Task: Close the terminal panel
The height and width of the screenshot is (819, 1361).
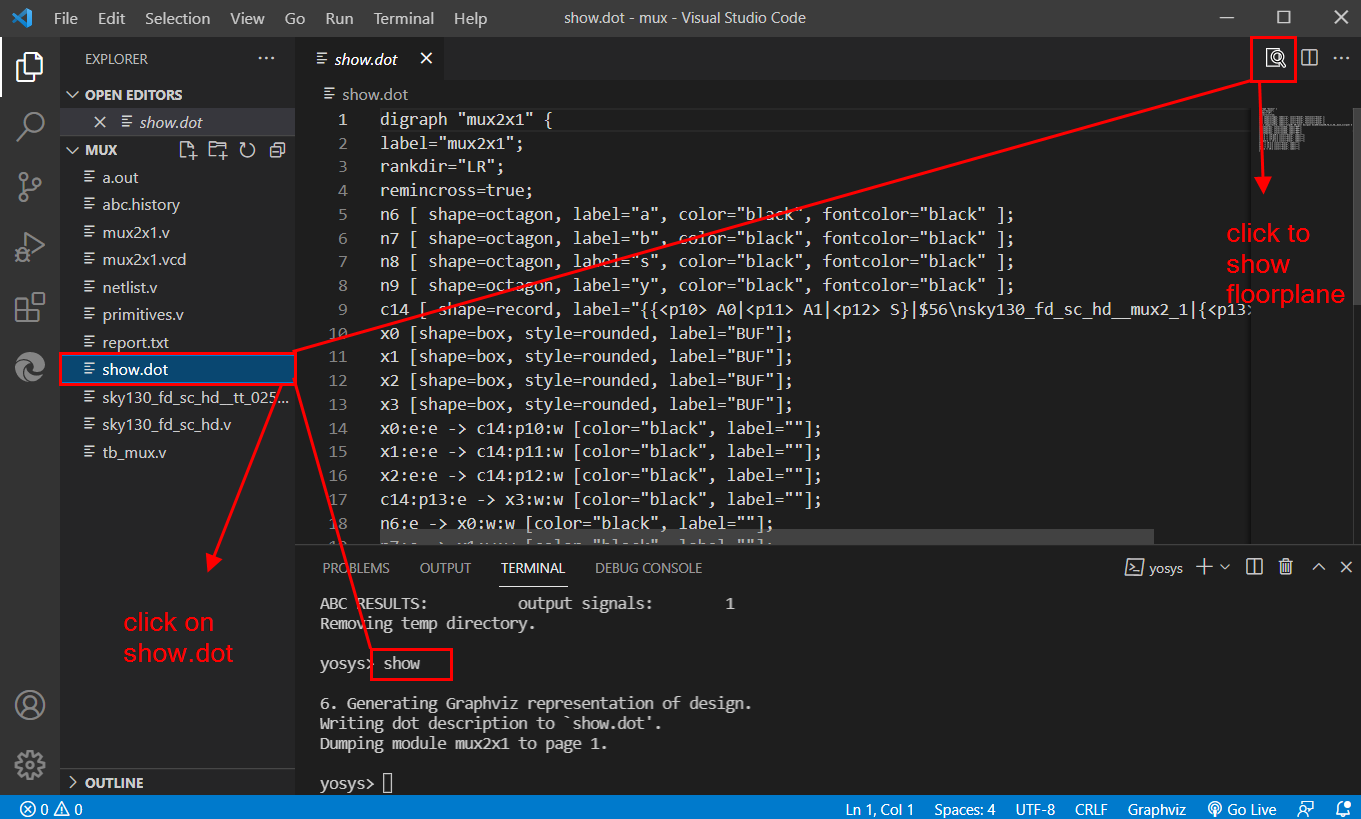Action: click(1346, 567)
